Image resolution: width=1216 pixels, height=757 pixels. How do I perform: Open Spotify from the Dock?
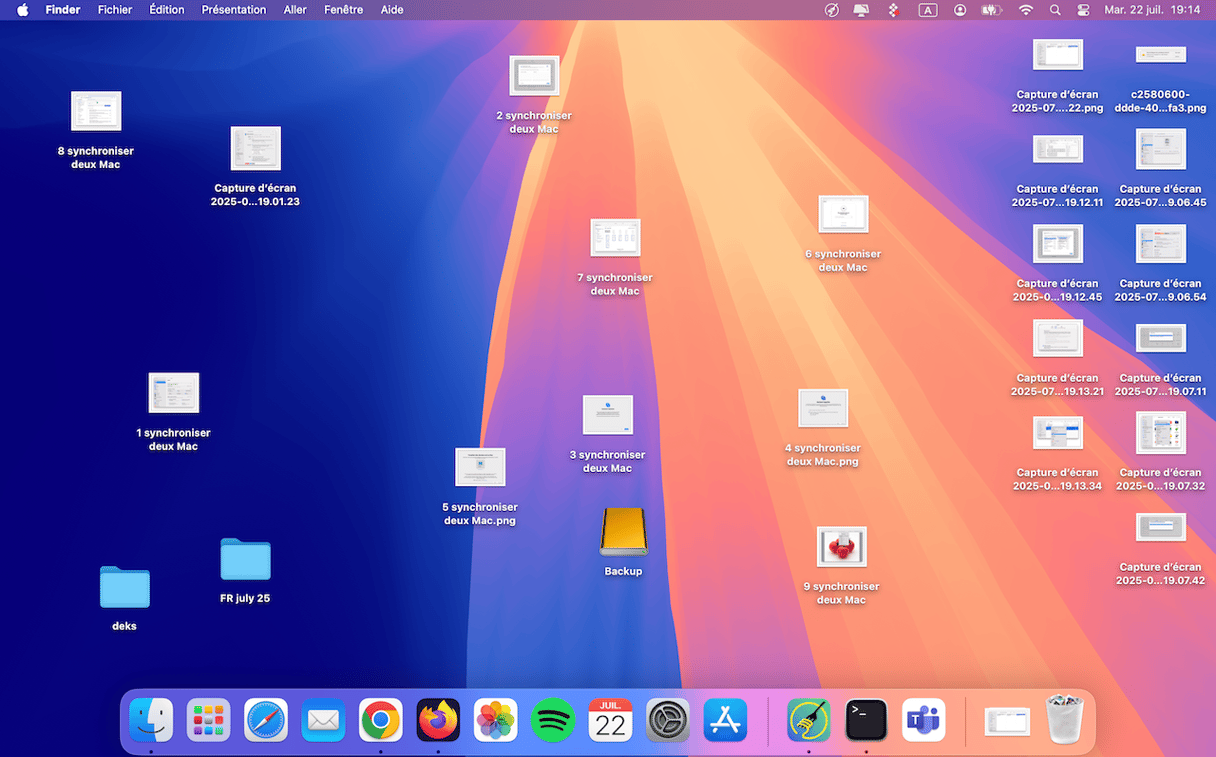click(x=553, y=719)
